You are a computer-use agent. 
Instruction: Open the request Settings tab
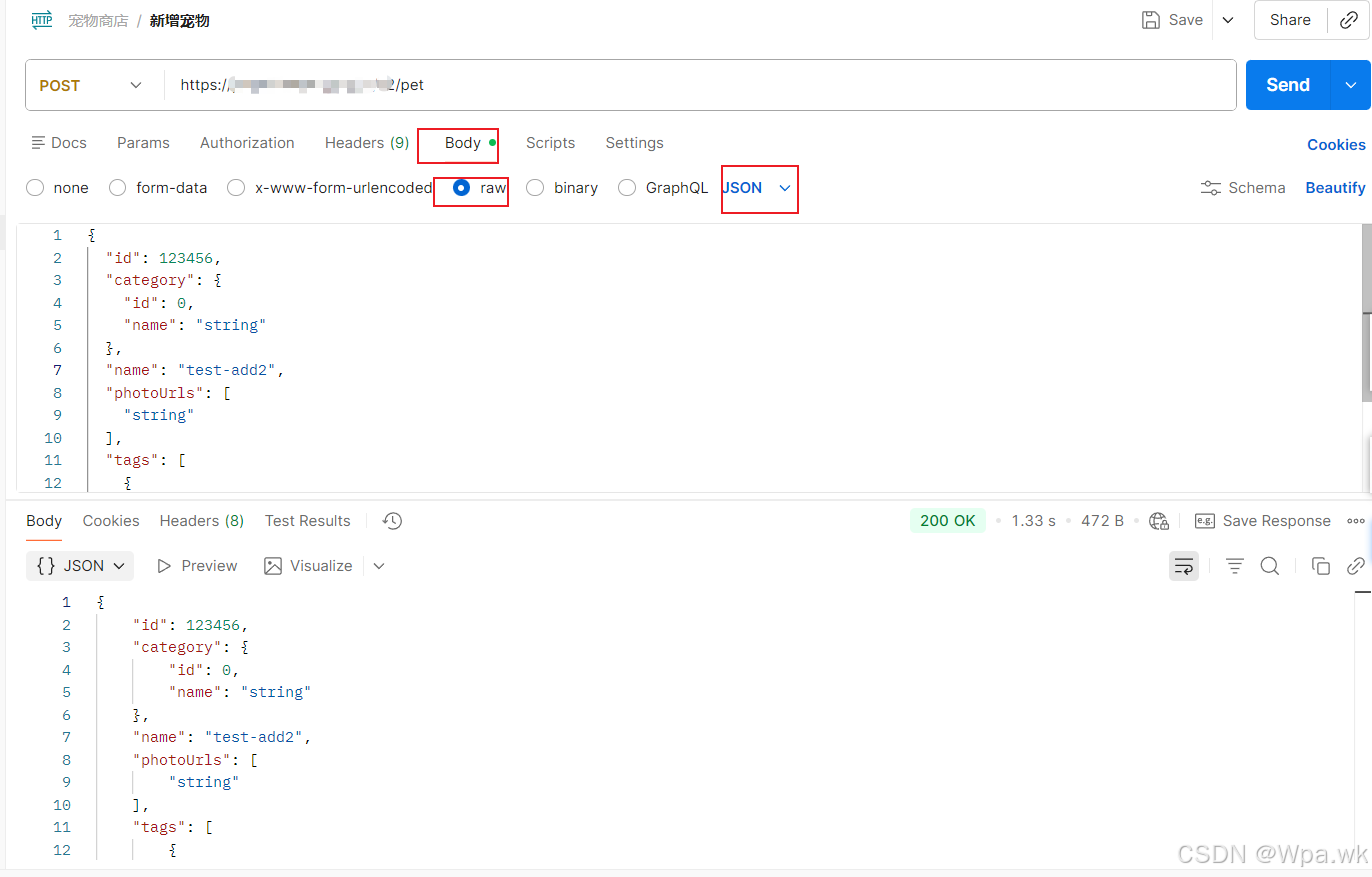tap(634, 143)
